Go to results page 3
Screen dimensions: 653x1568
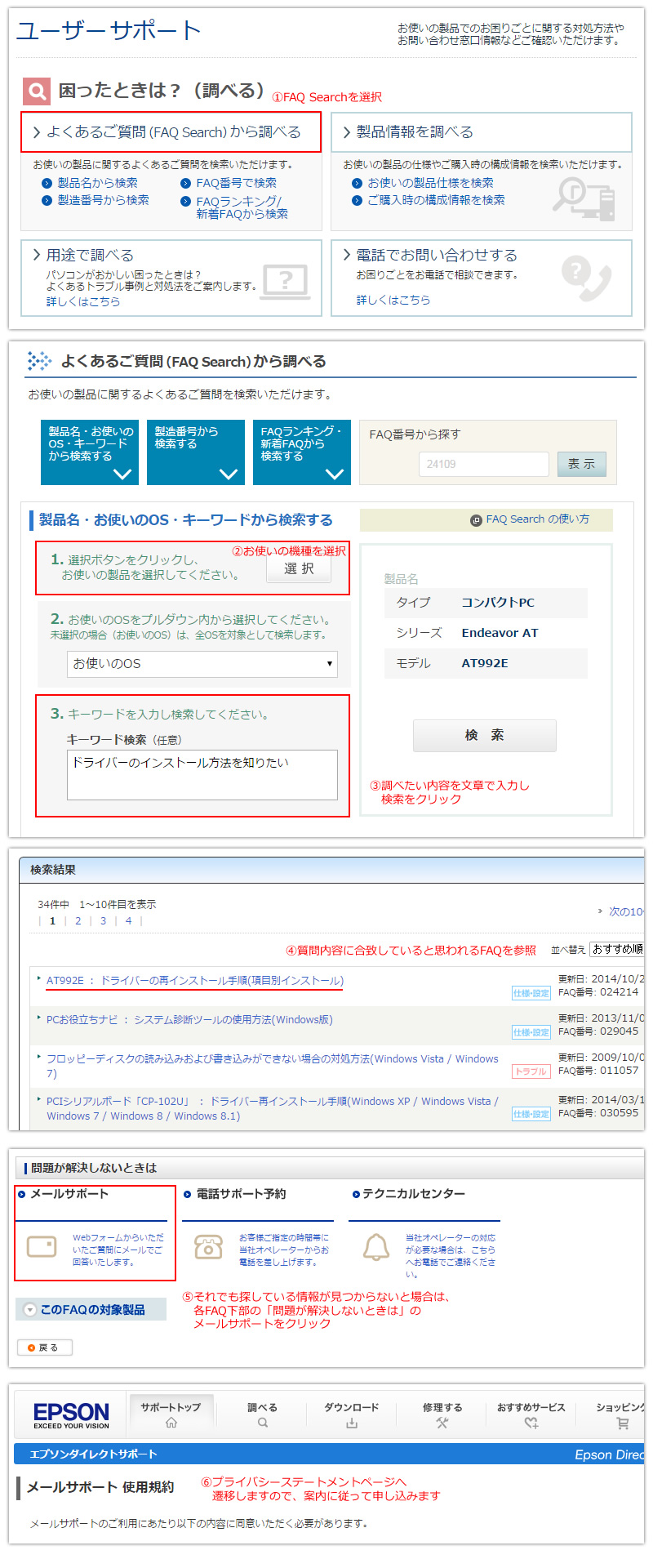[103, 921]
